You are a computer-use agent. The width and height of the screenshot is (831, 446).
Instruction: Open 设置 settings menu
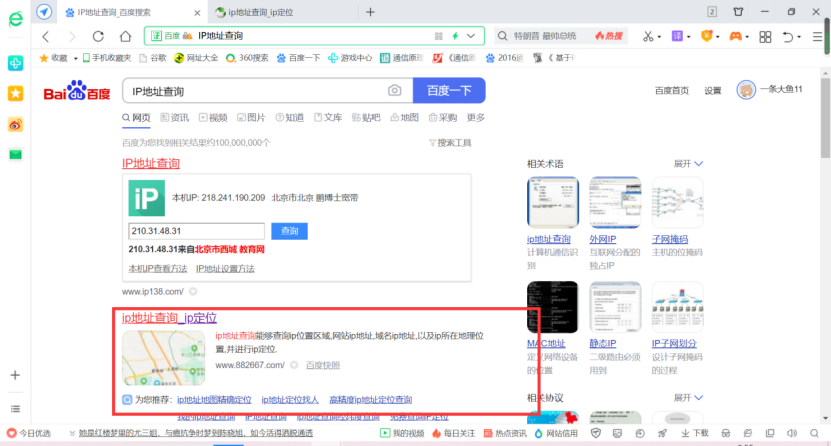pos(712,91)
